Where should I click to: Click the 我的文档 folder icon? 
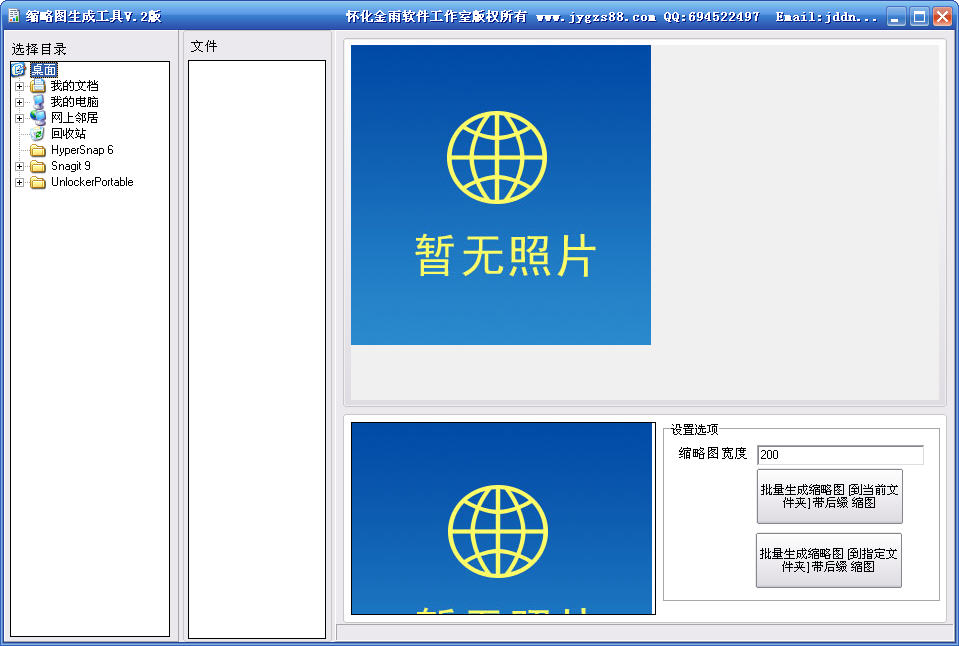pyautogui.click(x=38, y=86)
